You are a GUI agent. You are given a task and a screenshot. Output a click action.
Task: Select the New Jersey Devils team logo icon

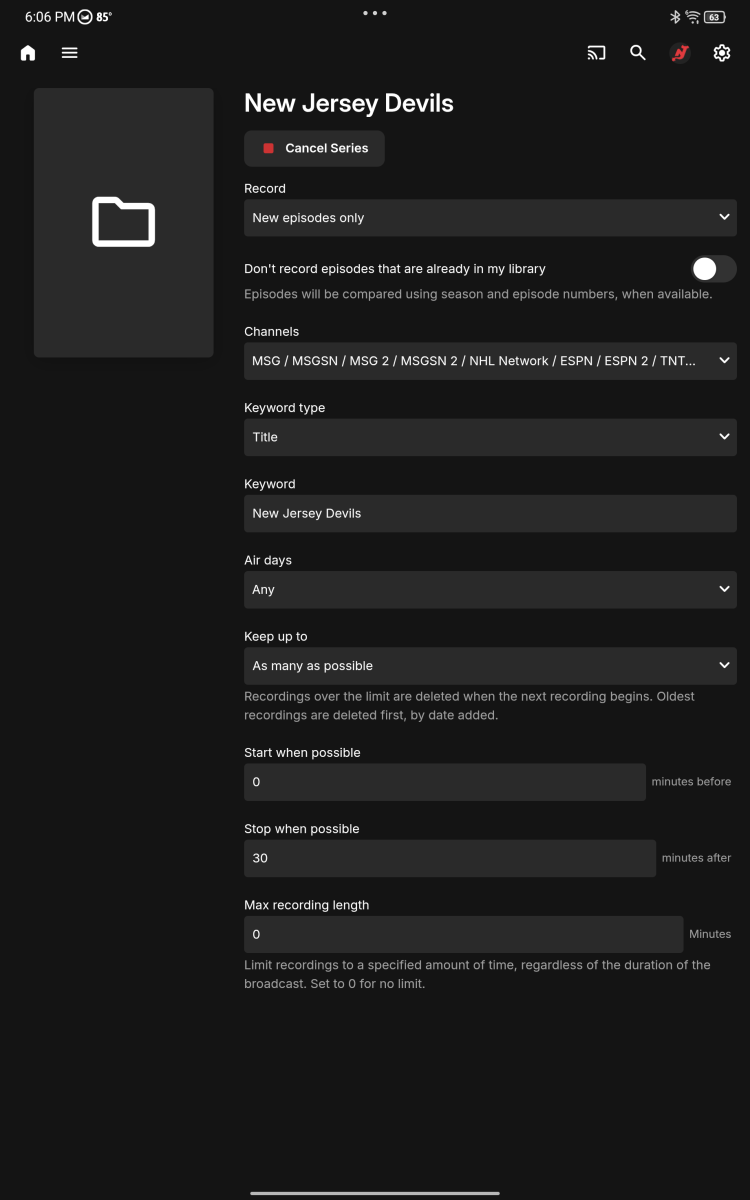(680, 52)
